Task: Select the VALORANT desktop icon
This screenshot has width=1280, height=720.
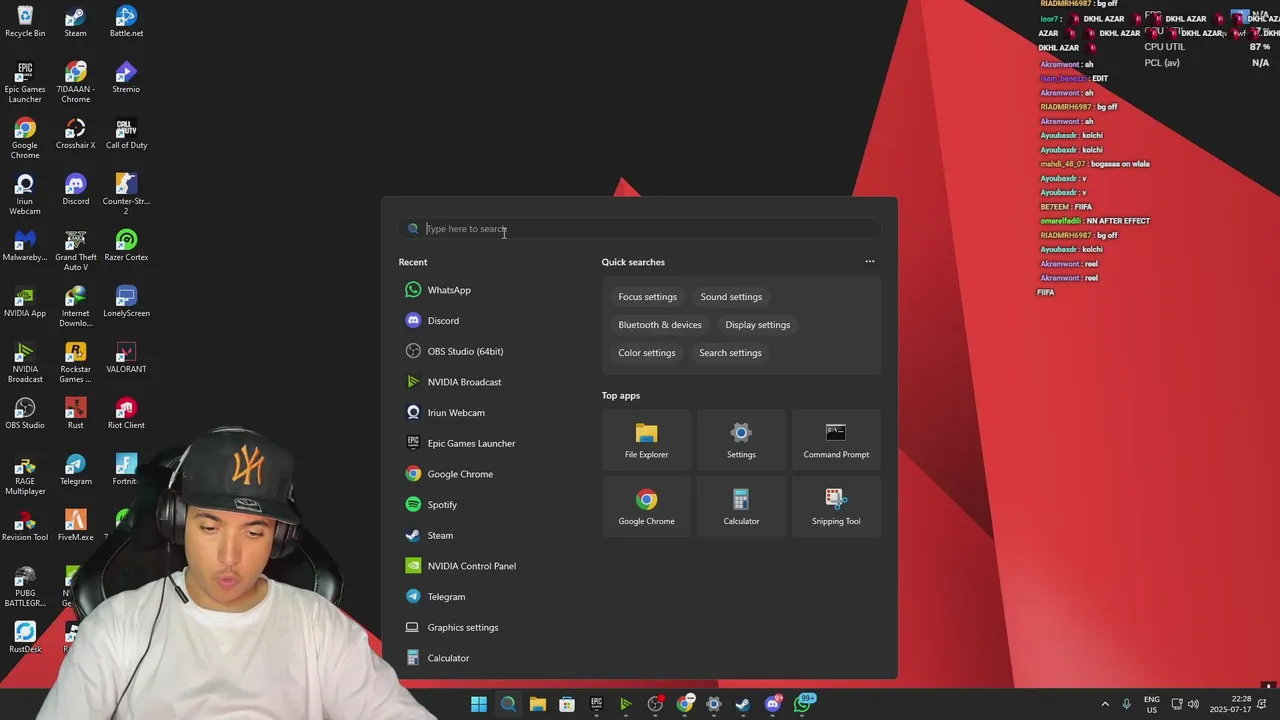Action: [x=126, y=358]
